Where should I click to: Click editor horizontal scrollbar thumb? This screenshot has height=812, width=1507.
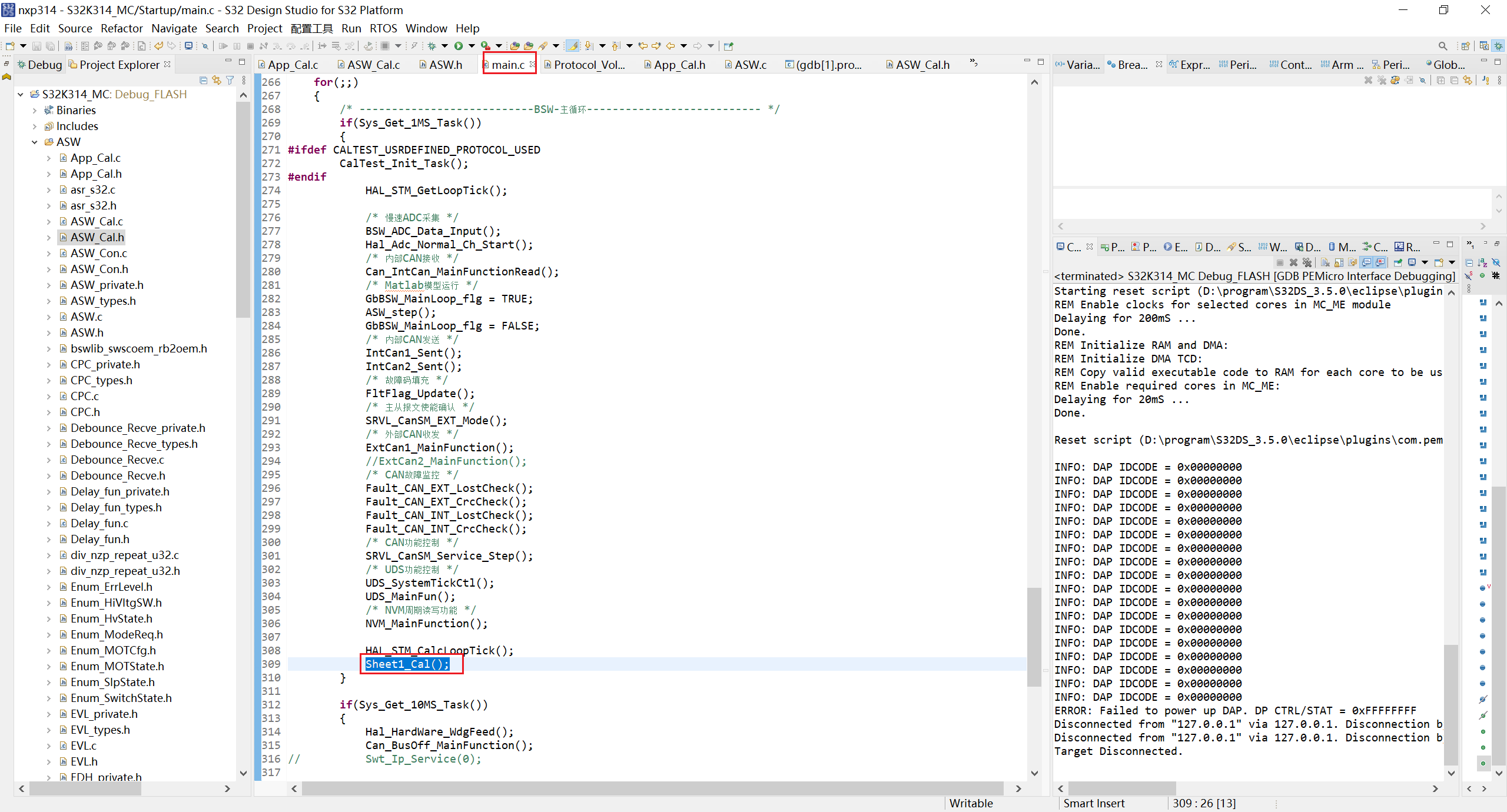[652, 788]
